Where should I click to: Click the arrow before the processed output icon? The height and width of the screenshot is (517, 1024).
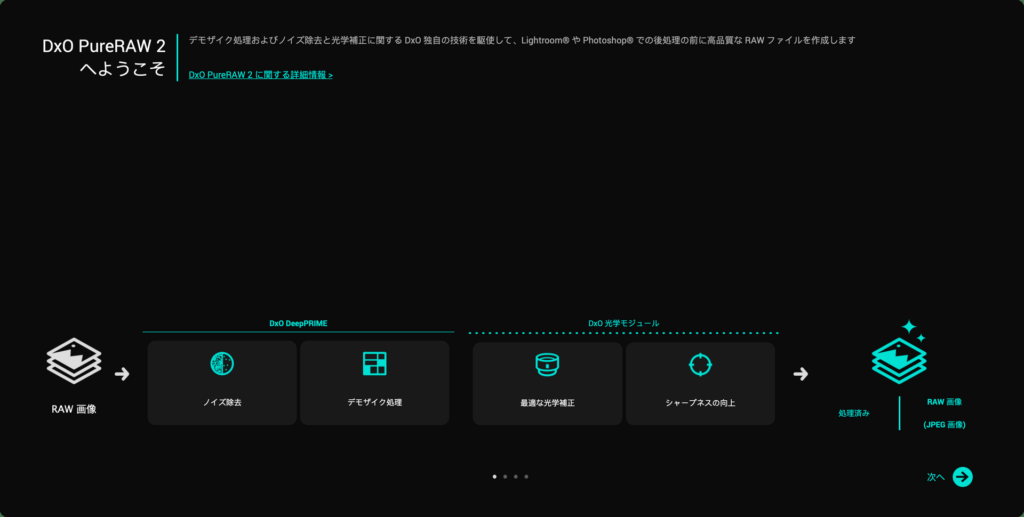tap(801, 374)
